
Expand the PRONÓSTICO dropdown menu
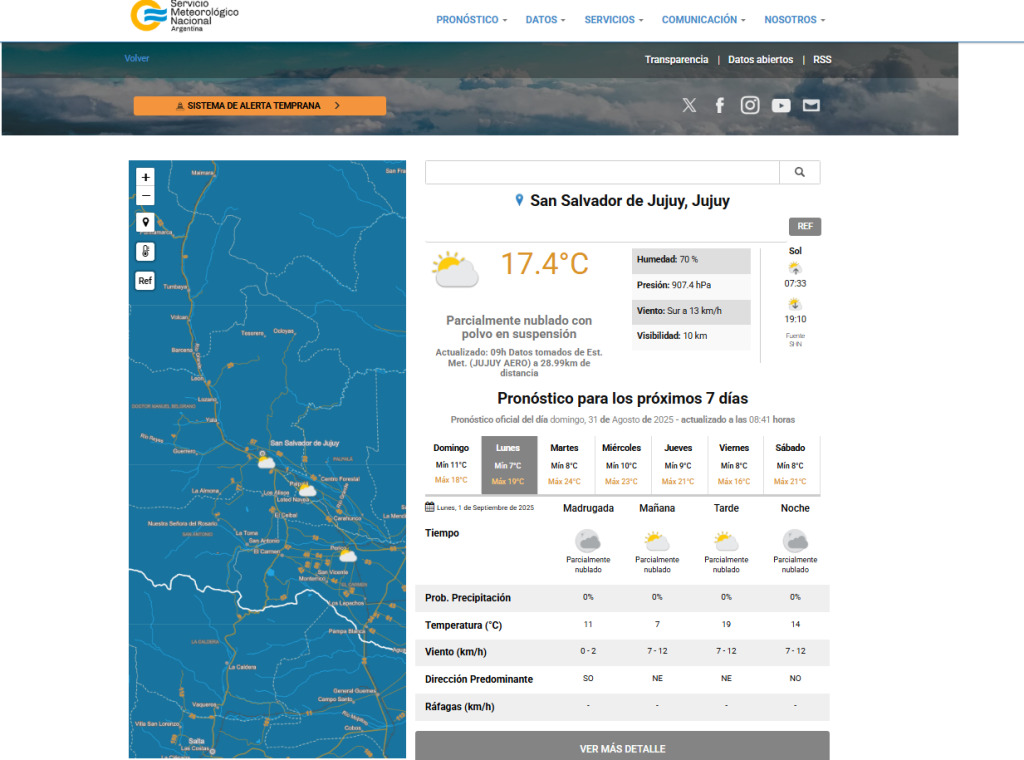[471, 20]
